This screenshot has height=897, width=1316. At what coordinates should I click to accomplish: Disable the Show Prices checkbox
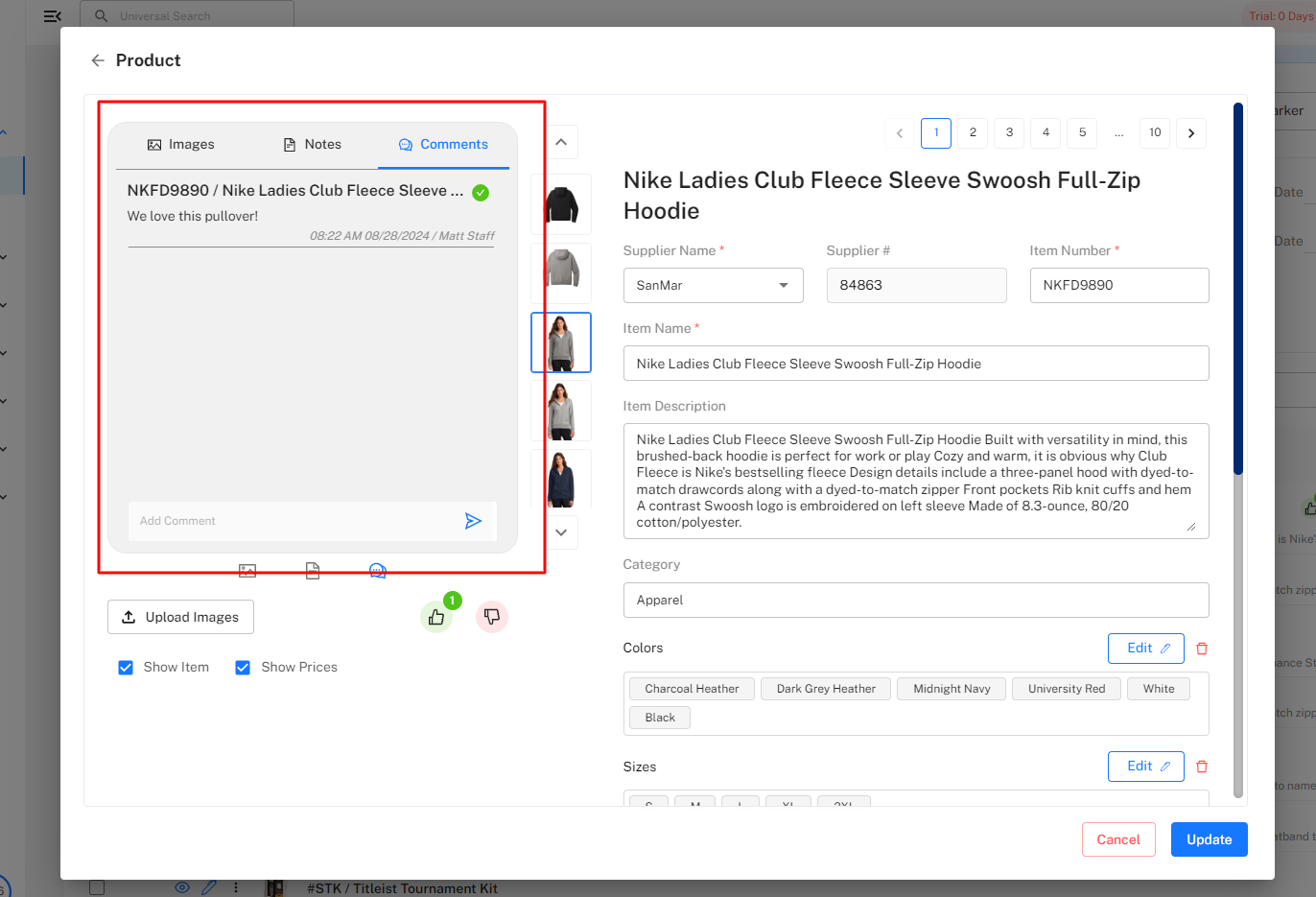tap(243, 667)
